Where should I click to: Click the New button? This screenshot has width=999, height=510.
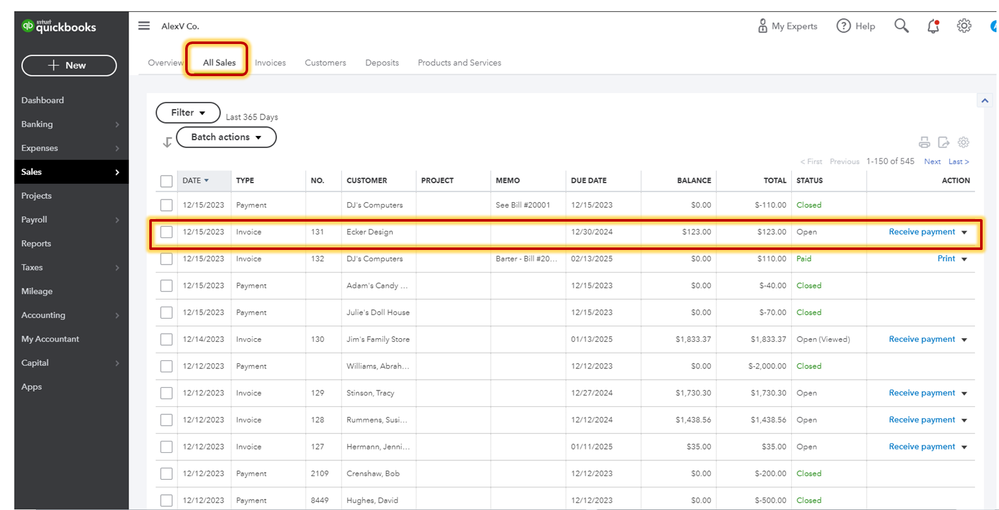click(69, 66)
